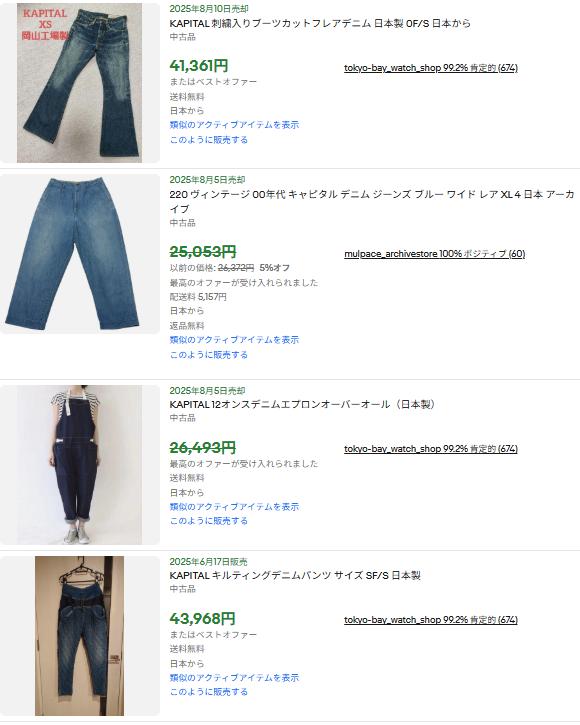Viewport: 580px width, 725px height.
Task: Open KAPITAL キルティングデニムパンツ title
Action: pyautogui.click(x=295, y=575)
